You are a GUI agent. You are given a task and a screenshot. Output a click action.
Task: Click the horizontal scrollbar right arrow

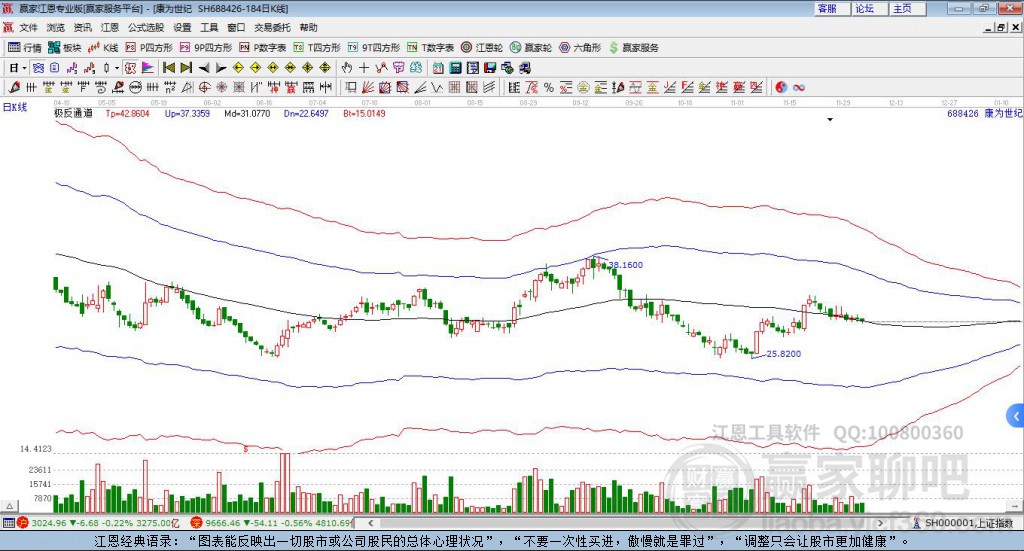880,523
